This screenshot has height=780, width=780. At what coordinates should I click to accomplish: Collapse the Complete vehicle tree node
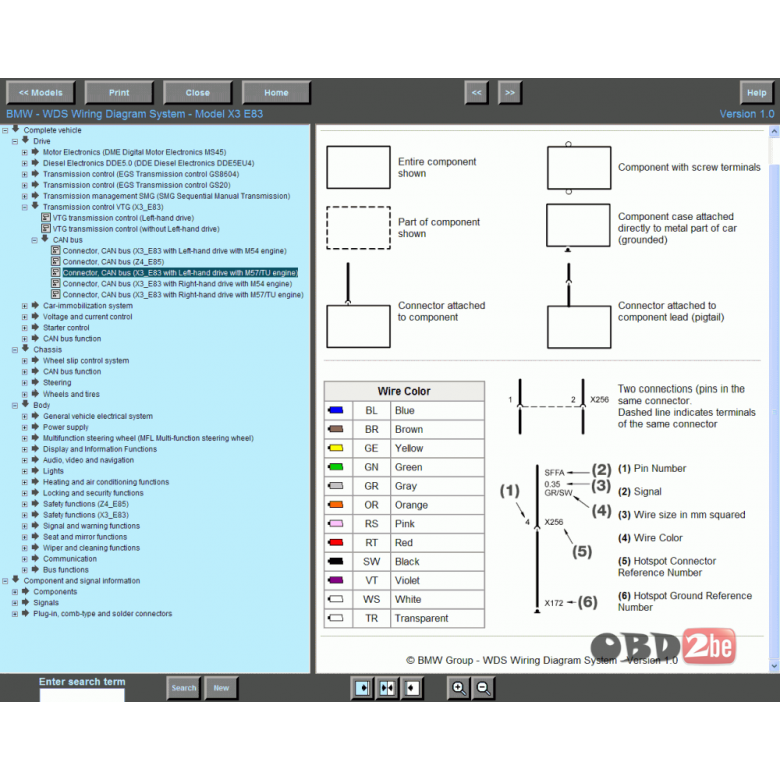click(x=5, y=130)
